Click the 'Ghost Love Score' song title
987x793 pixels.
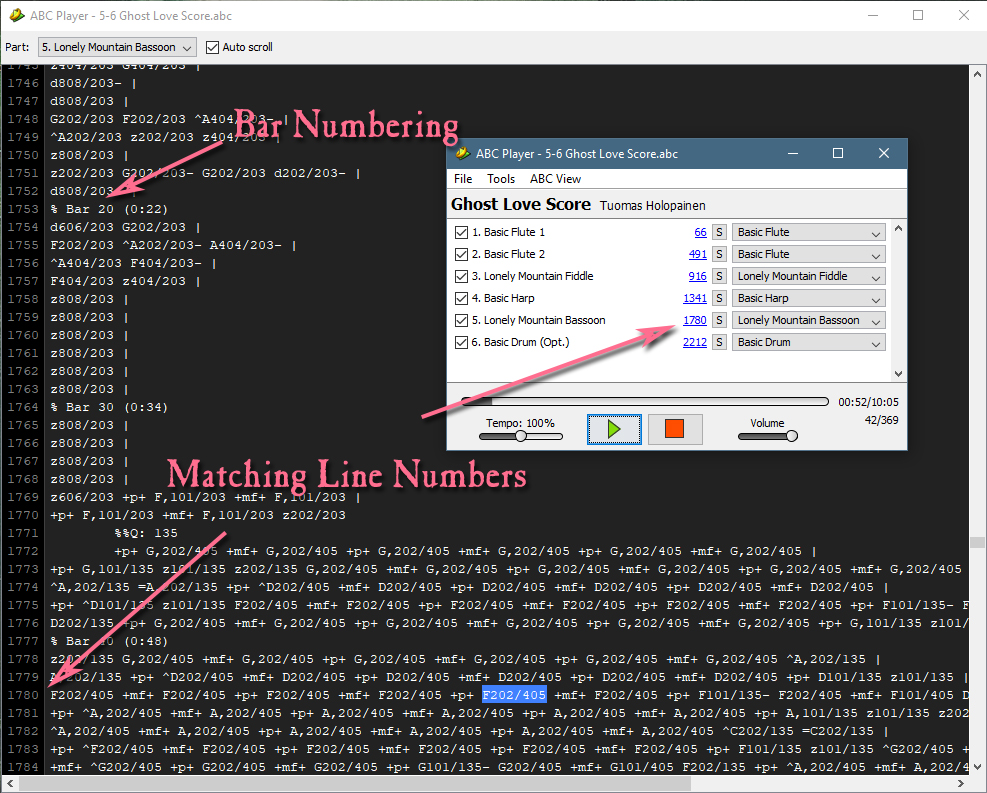(x=521, y=204)
